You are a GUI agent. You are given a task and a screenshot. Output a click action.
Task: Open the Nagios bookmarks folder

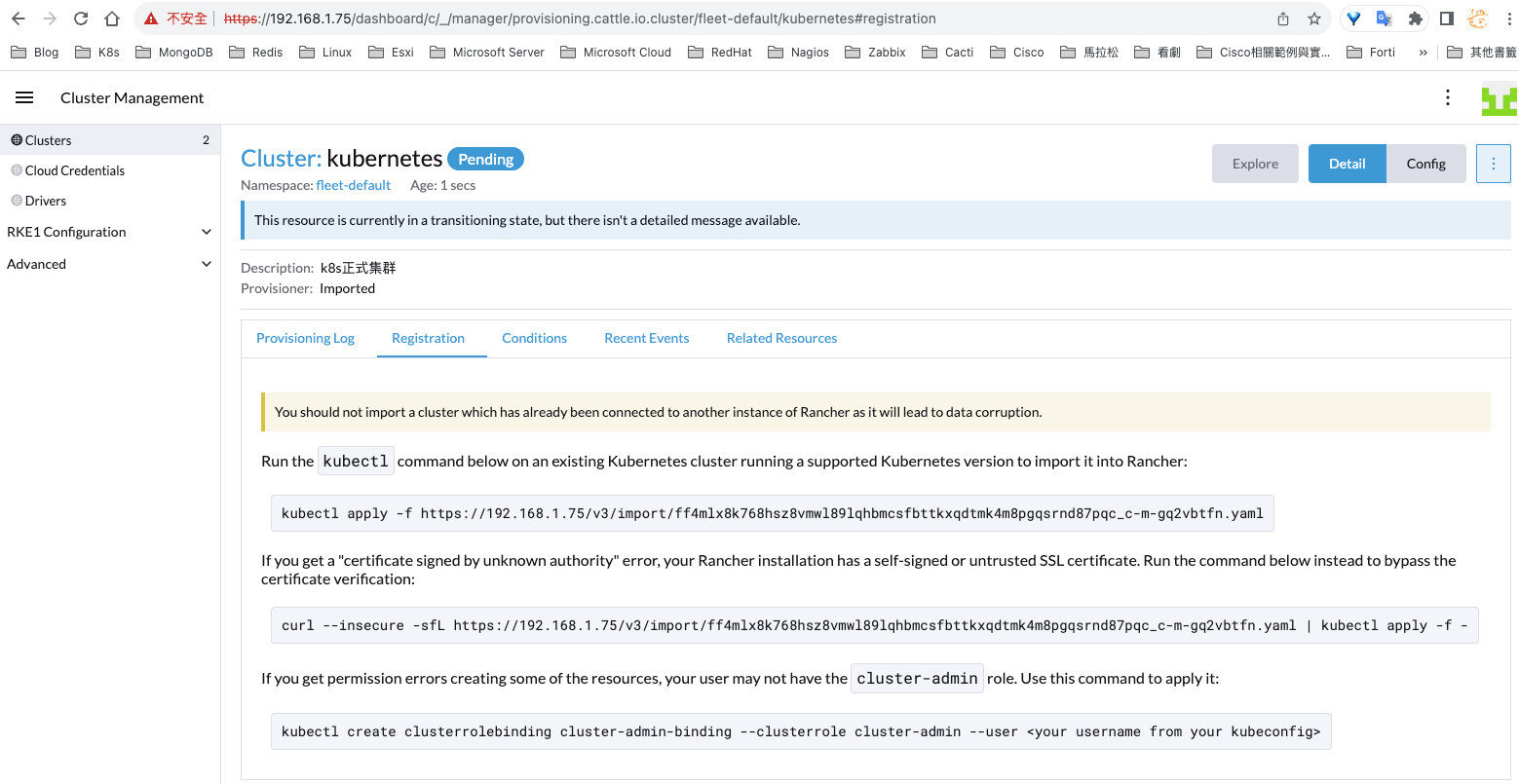798,53
